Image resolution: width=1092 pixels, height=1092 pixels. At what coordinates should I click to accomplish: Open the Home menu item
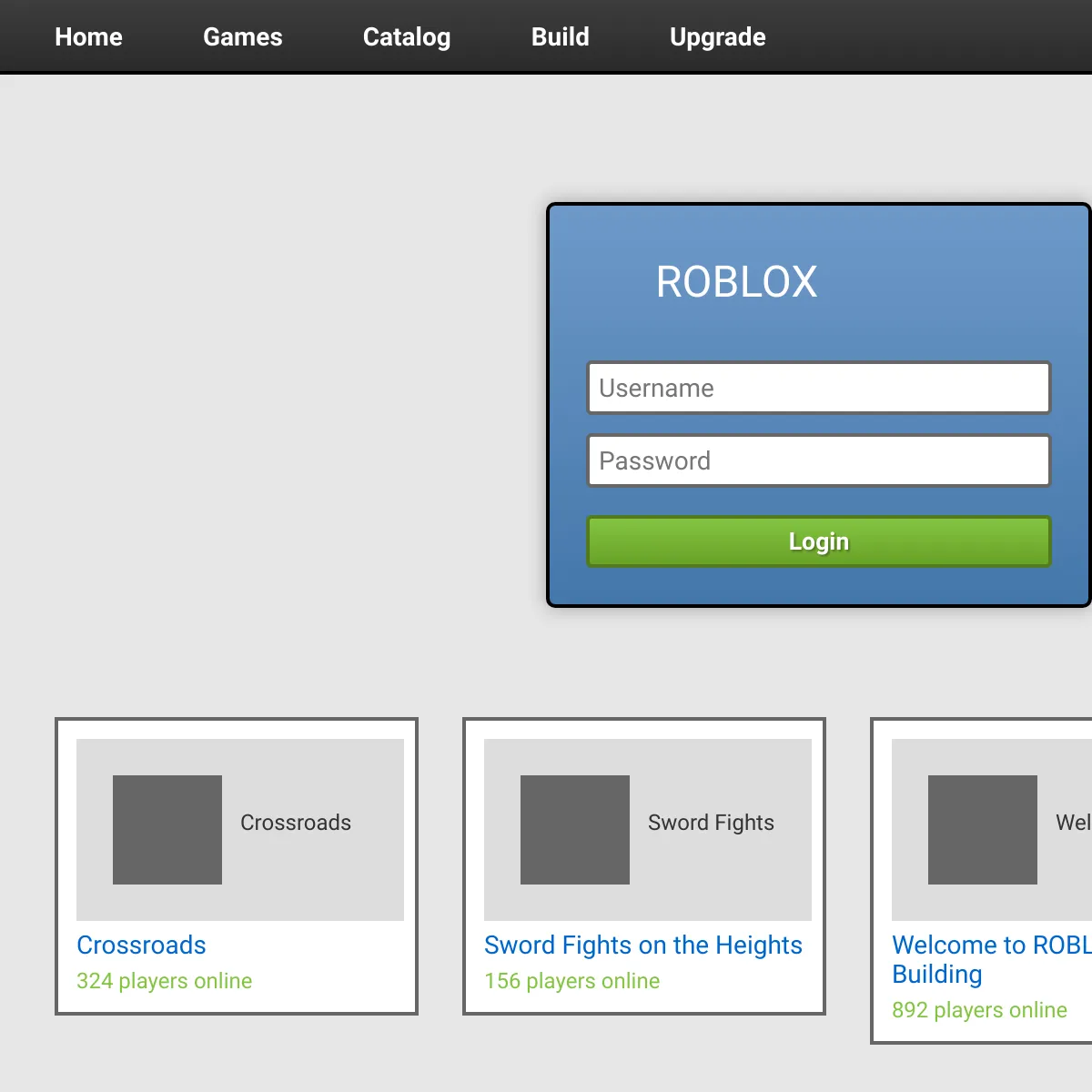point(88,36)
